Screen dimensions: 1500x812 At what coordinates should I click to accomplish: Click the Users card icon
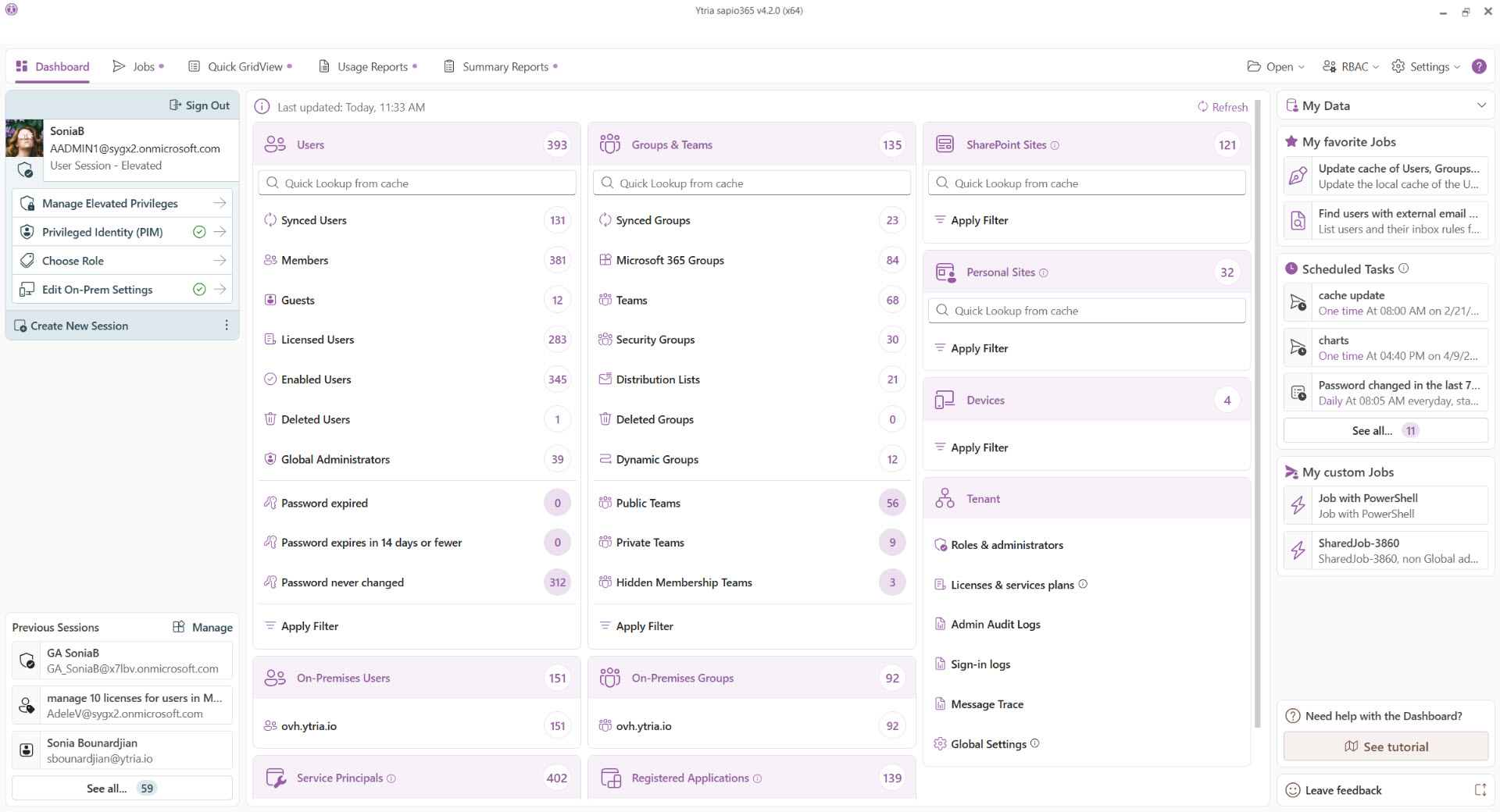[275, 144]
